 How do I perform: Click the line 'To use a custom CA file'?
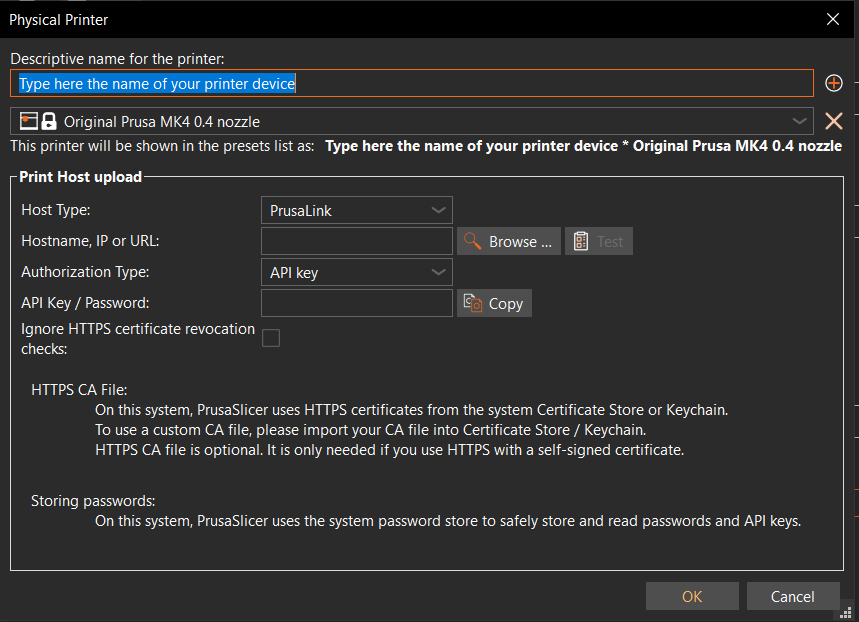click(371, 430)
